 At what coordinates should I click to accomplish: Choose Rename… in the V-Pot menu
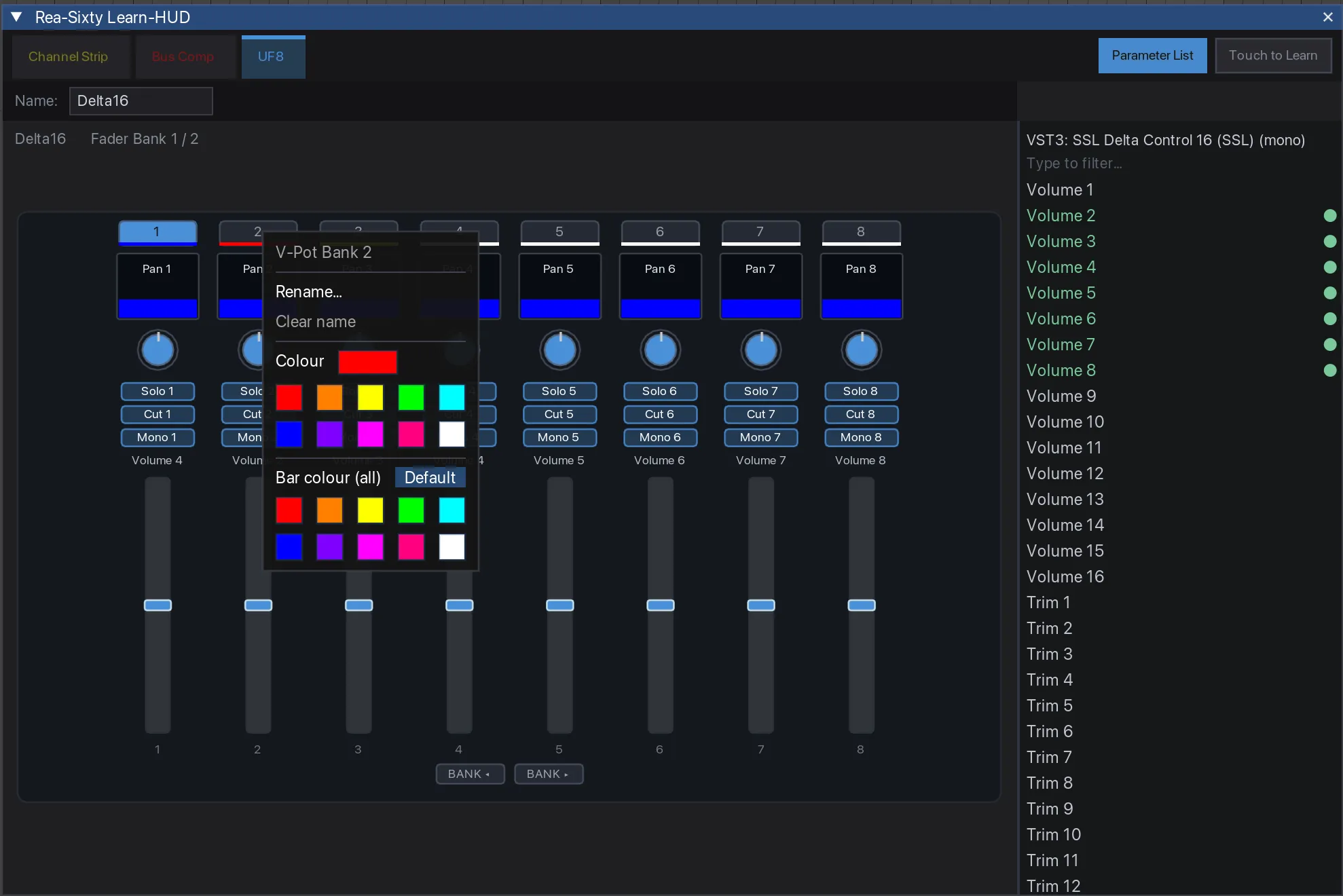click(309, 292)
